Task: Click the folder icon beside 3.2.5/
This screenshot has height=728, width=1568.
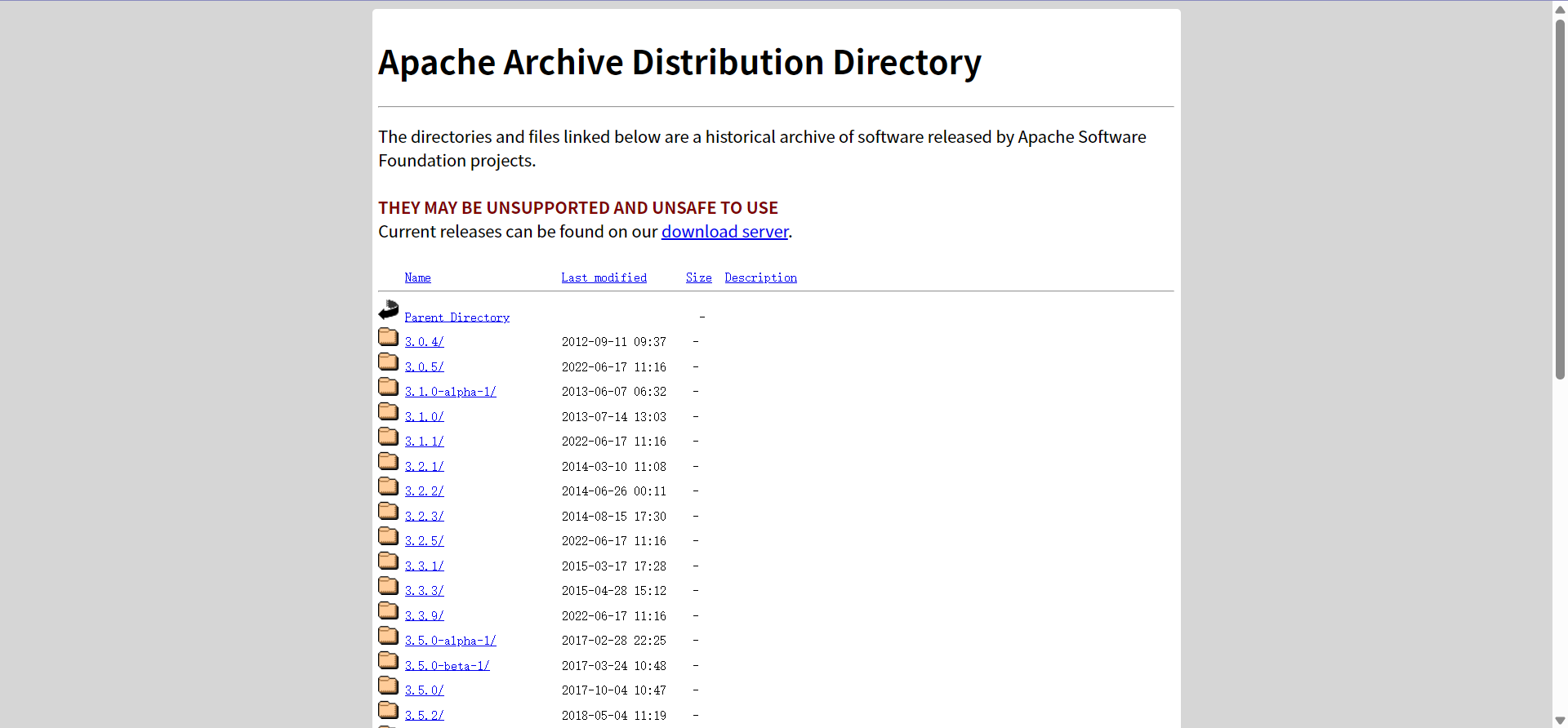Action: pos(389,536)
